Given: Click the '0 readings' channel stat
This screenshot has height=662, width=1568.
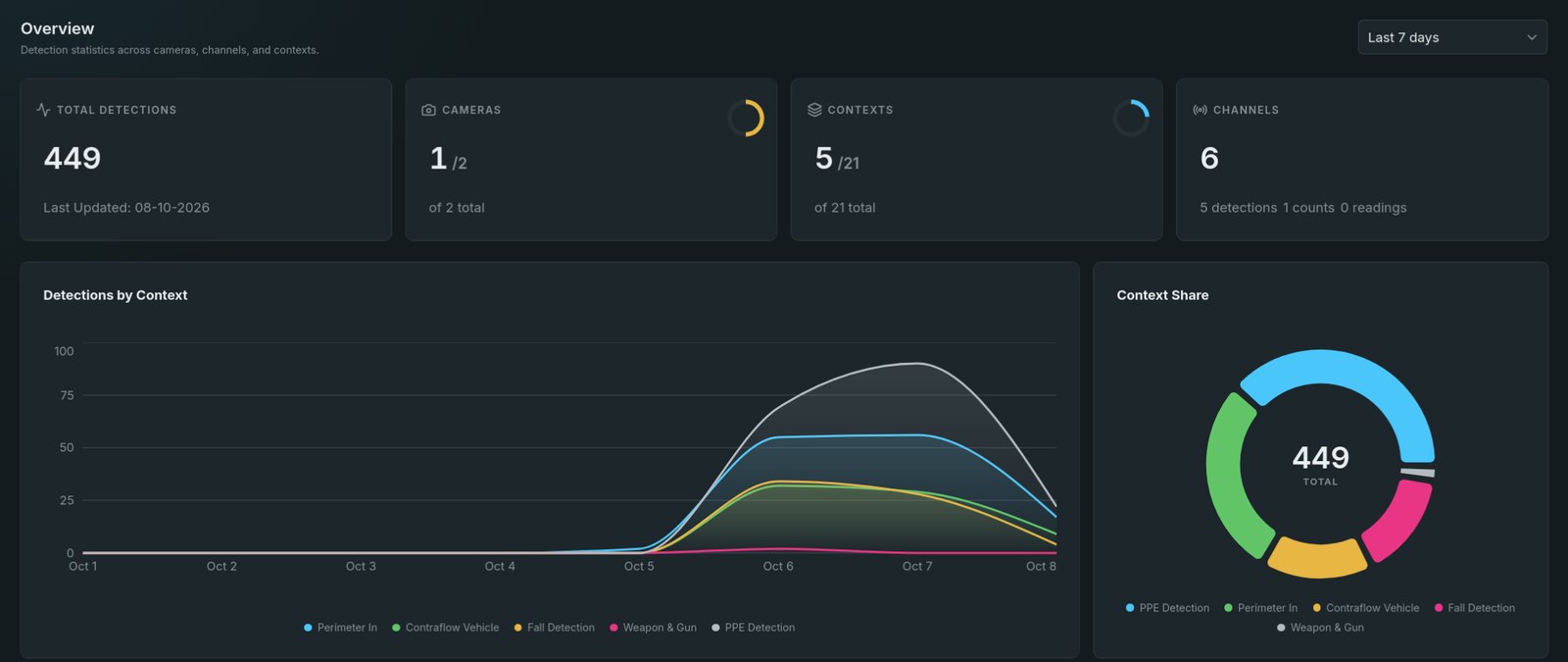Looking at the screenshot, I should pos(1373,208).
